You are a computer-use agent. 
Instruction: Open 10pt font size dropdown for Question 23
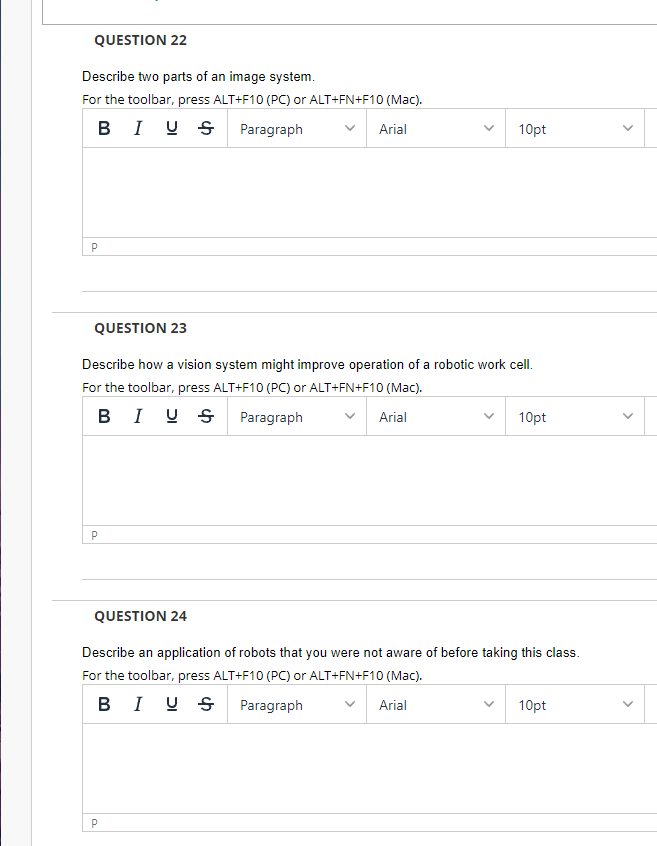575,417
